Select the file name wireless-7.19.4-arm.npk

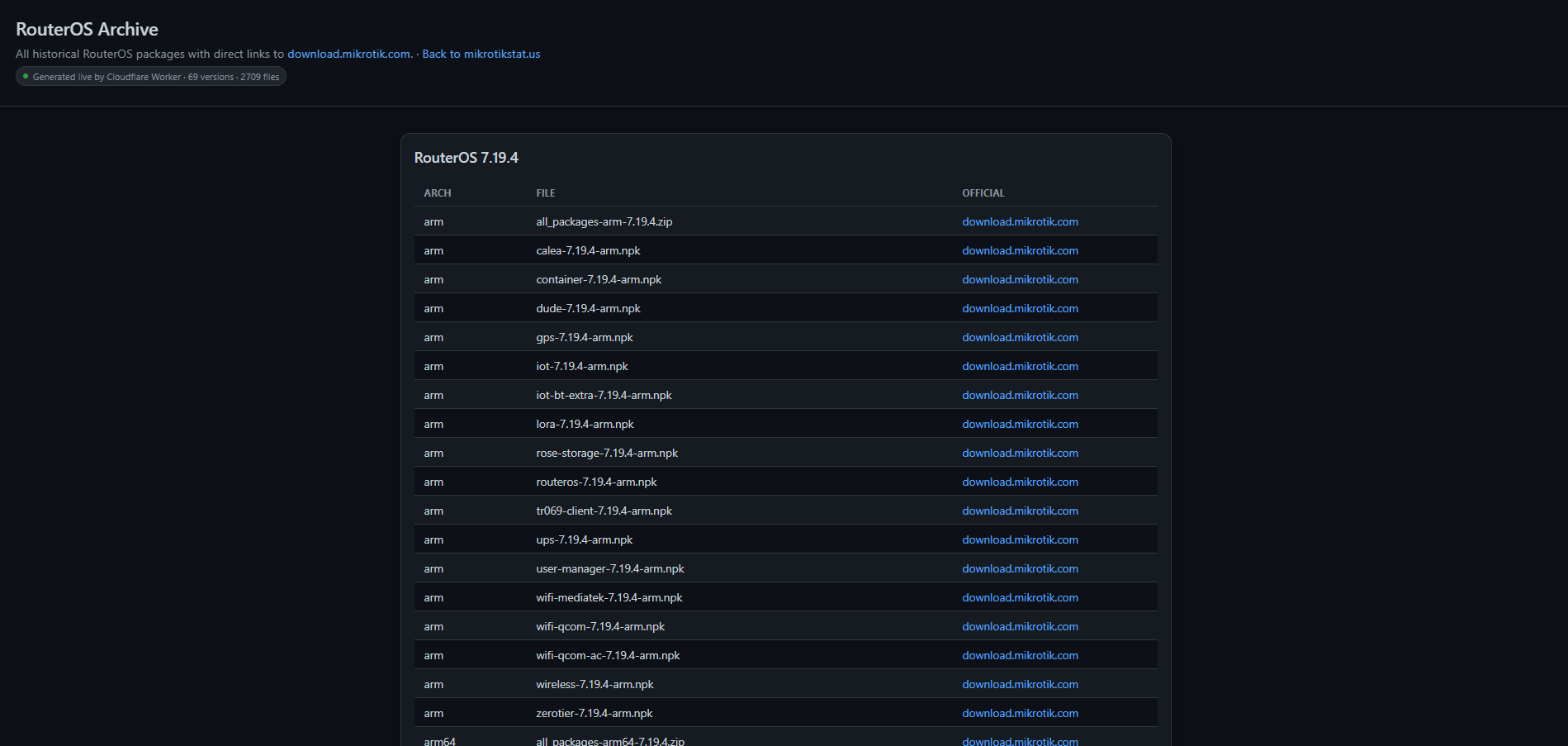(595, 684)
